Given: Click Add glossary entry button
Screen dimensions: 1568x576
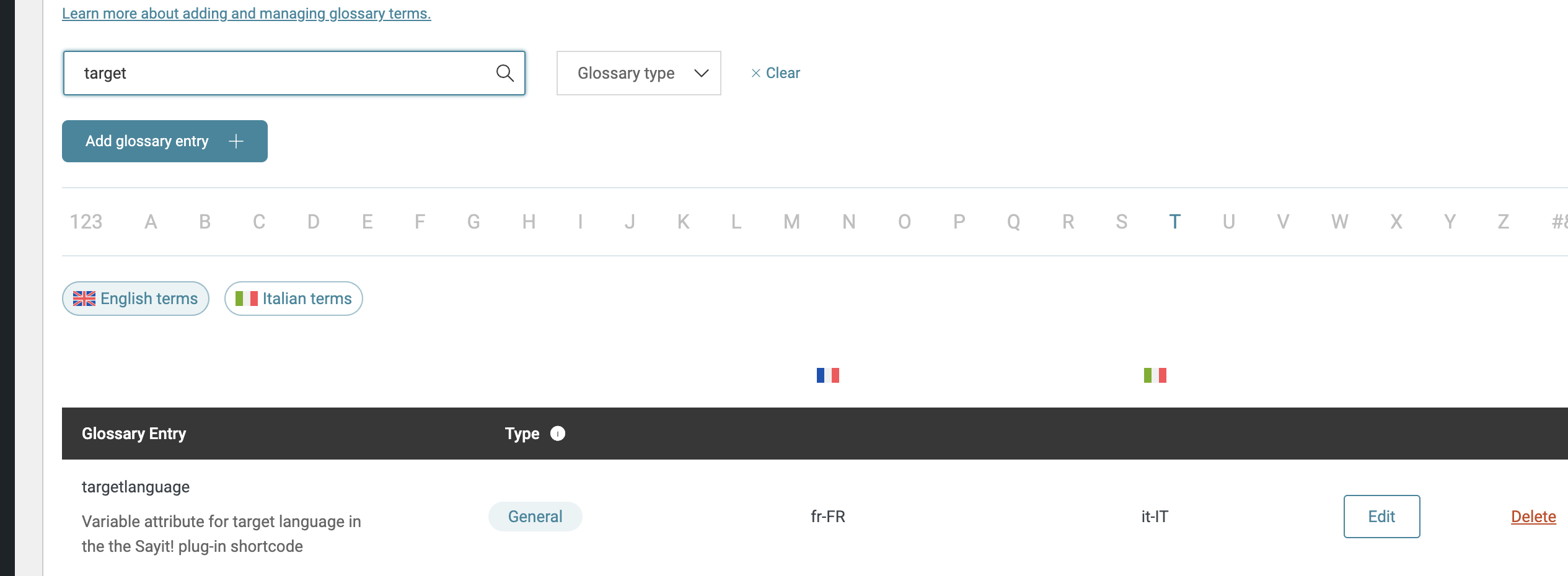Looking at the screenshot, I should 165,141.
